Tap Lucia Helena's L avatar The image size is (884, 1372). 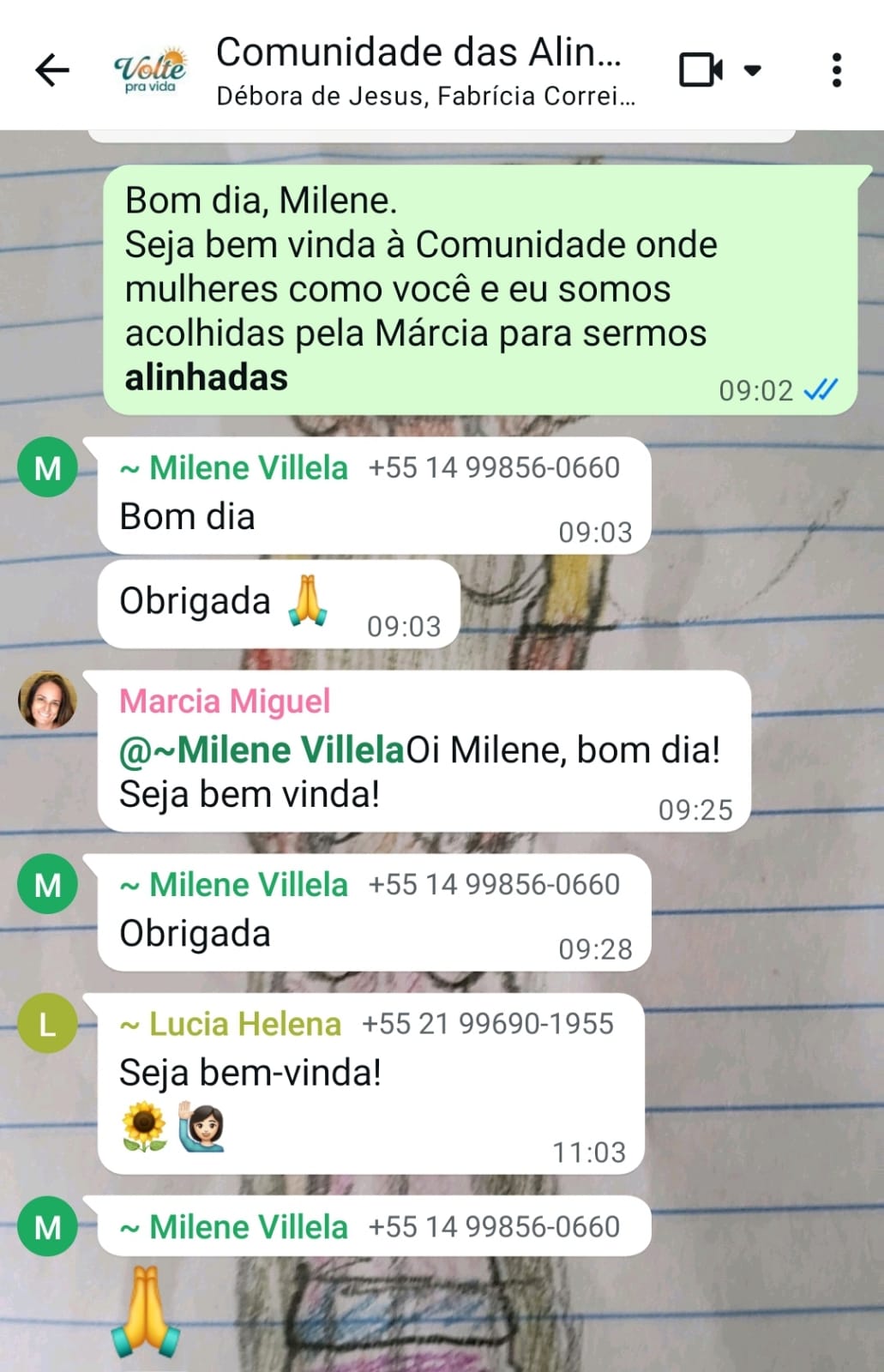click(48, 1023)
